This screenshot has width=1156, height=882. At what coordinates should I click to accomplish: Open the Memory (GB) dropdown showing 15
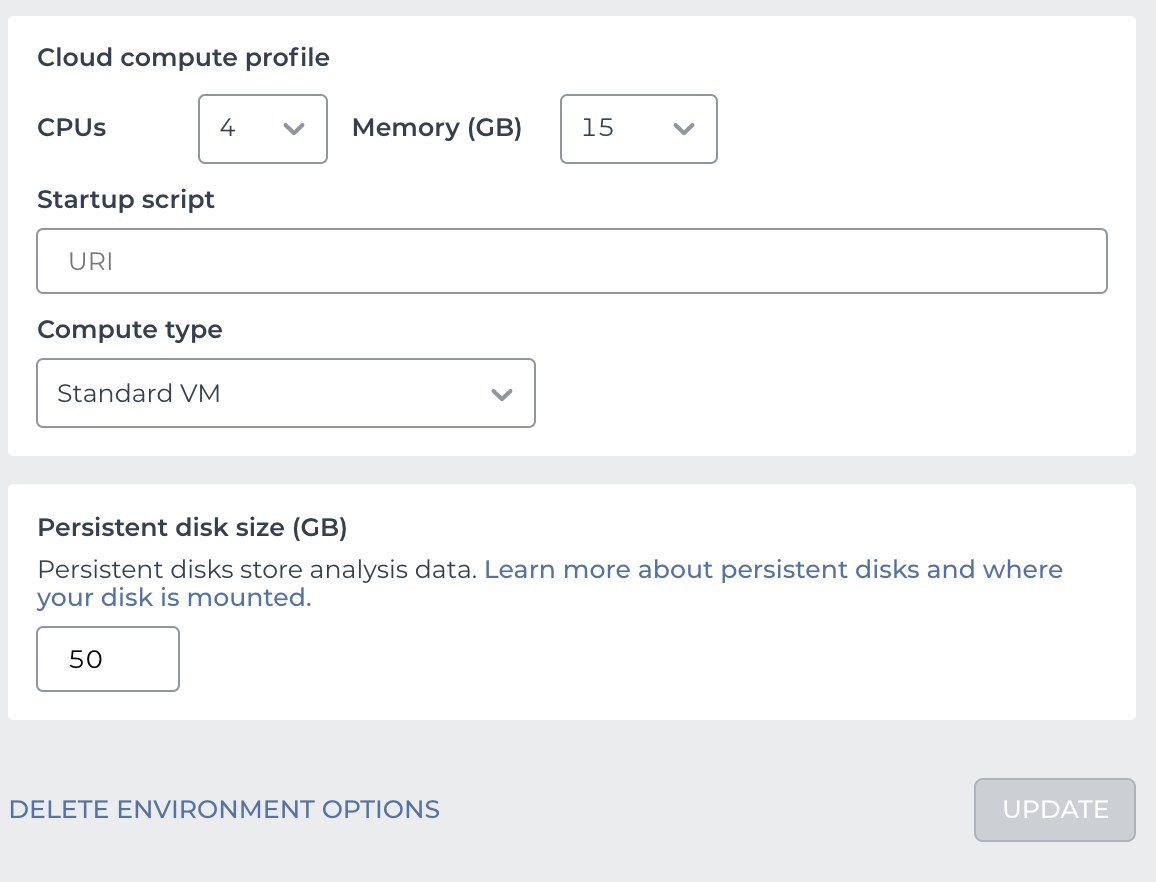(638, 129)
